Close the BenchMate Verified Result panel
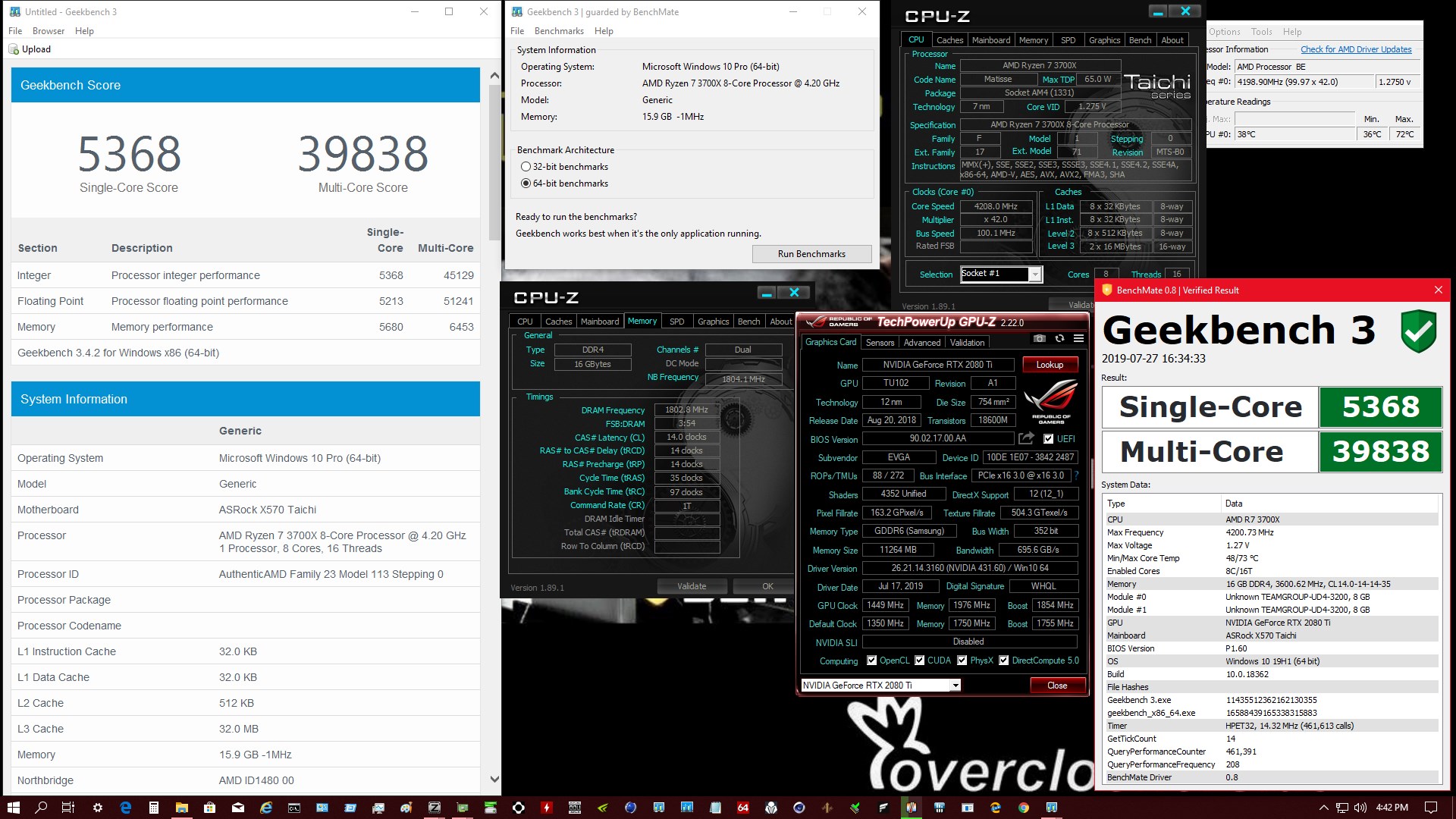This screenshot has width=1456, height=819. point(1438,290)
